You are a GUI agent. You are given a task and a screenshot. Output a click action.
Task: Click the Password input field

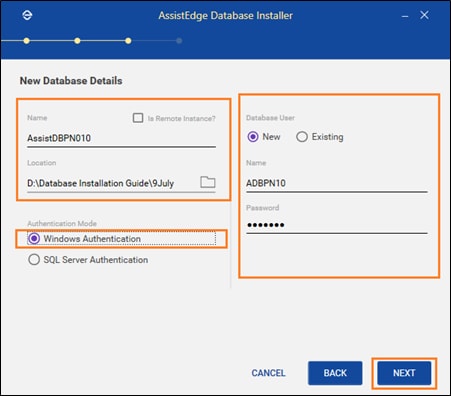(x=337, y=225)
